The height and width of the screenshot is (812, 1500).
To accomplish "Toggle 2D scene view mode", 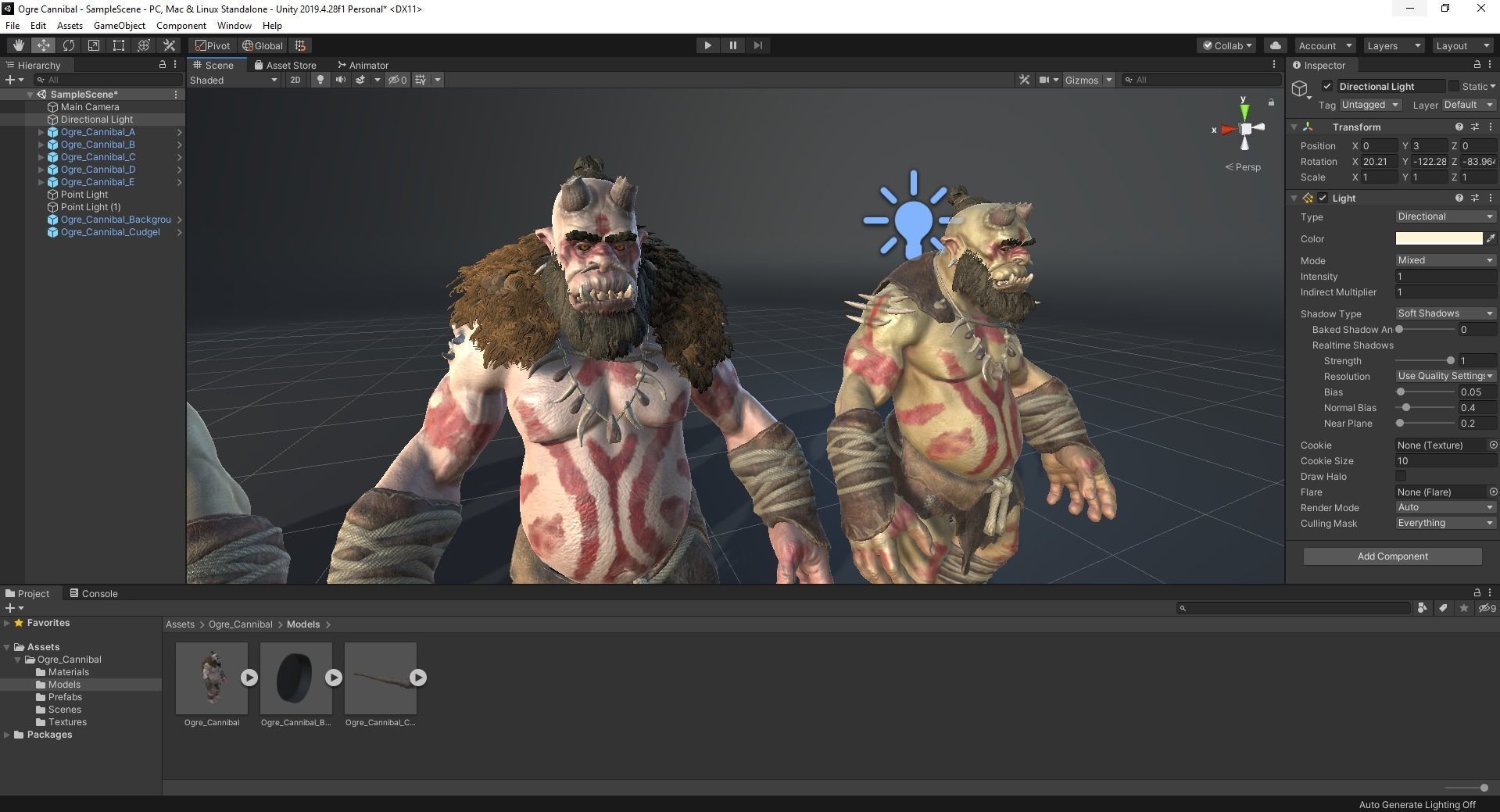I will [295, 80].
